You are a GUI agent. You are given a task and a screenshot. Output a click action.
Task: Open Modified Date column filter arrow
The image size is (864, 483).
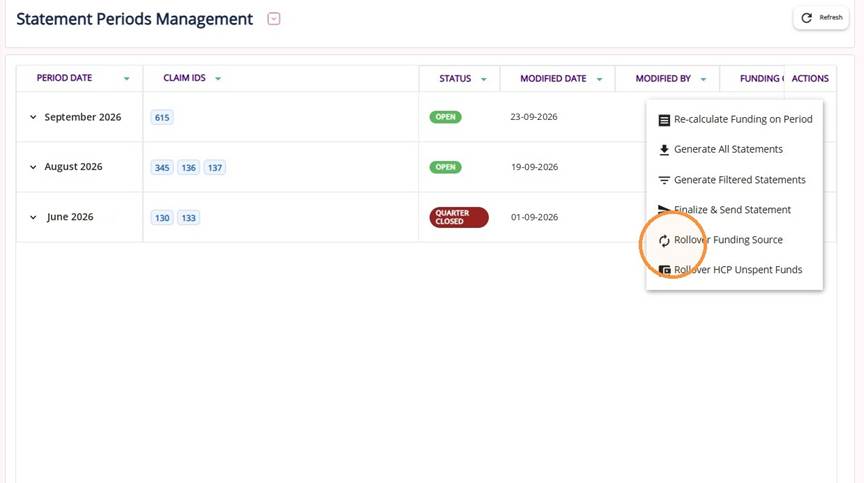point(600,79)
